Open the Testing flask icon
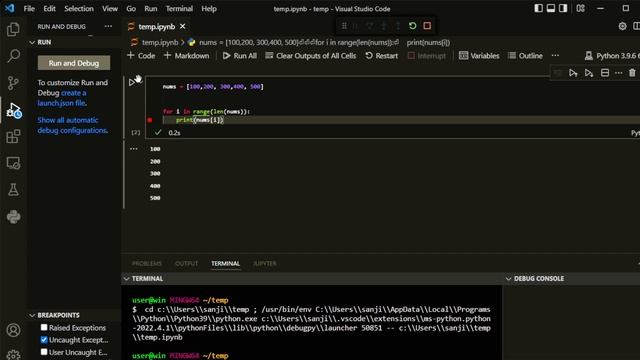This screenshot has width=640, height=360. 13,190
